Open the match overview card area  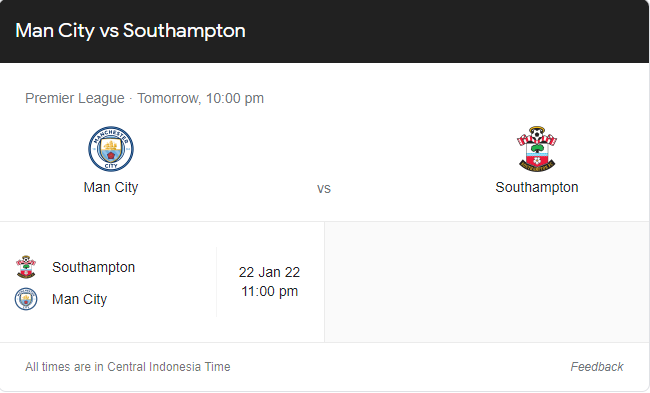coord(324,142)
